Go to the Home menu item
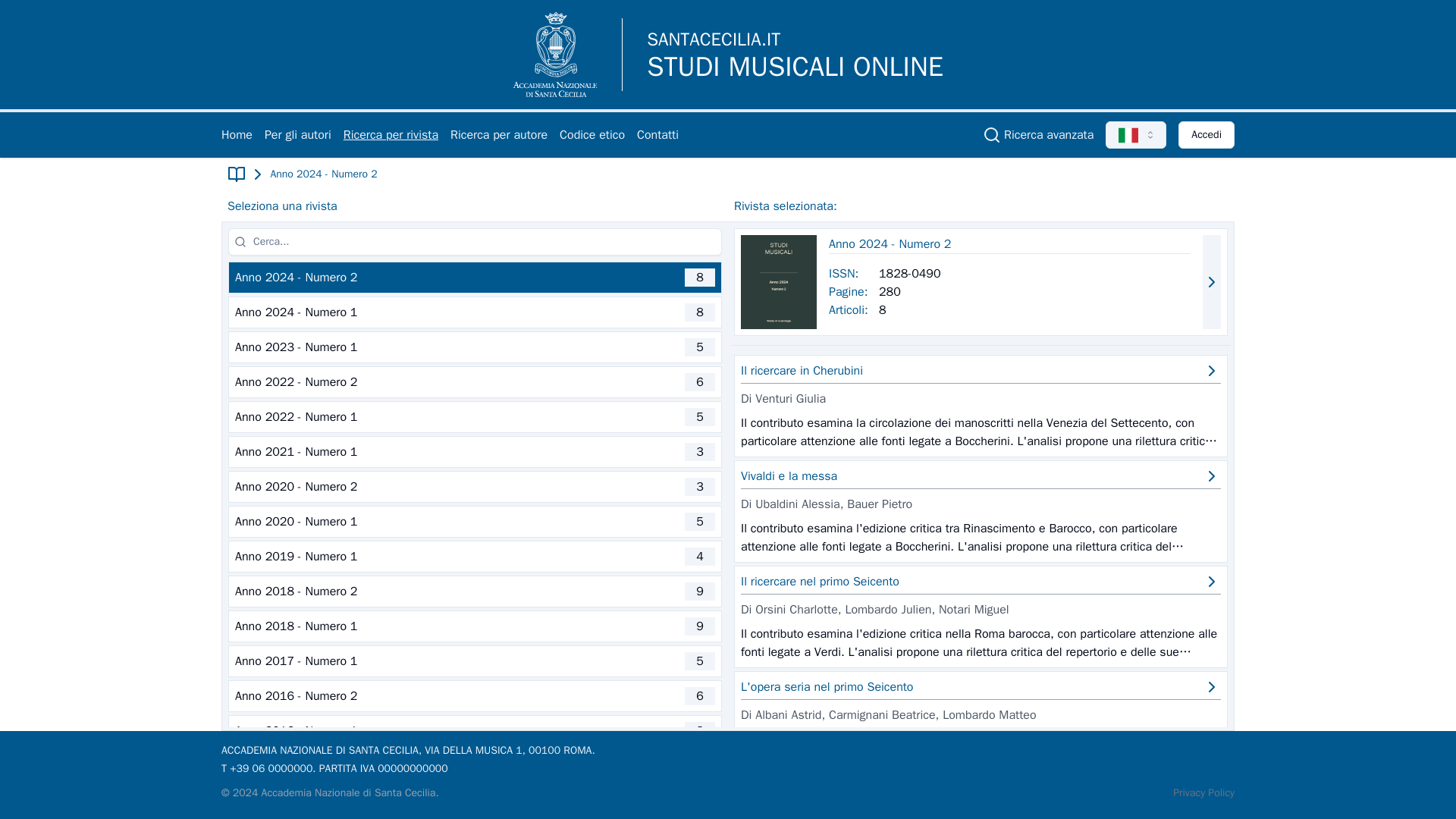 point(237,135)
